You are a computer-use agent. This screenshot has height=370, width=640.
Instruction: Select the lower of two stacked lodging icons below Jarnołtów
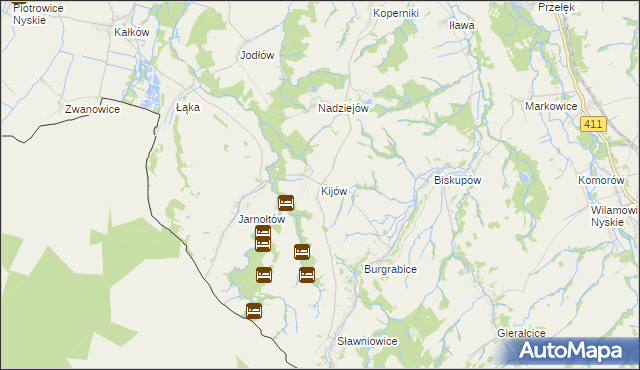[x=263, y=244]
